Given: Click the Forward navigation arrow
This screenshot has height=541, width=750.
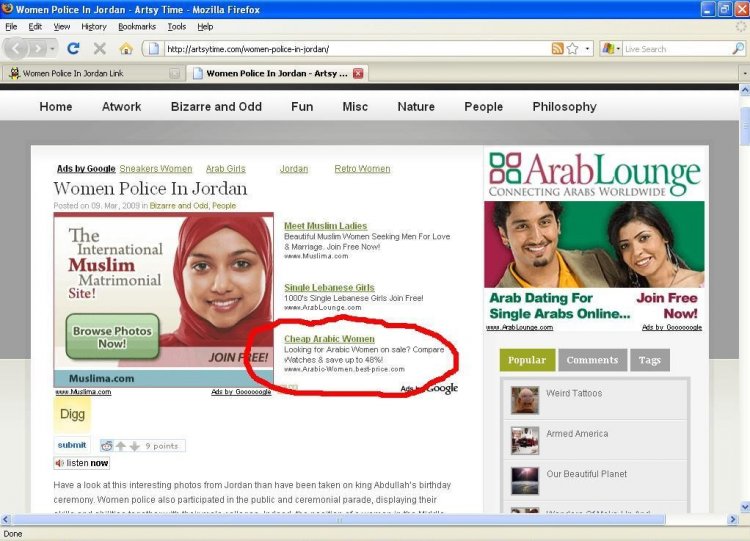Looking at the screenshot, I should (38, 49).
